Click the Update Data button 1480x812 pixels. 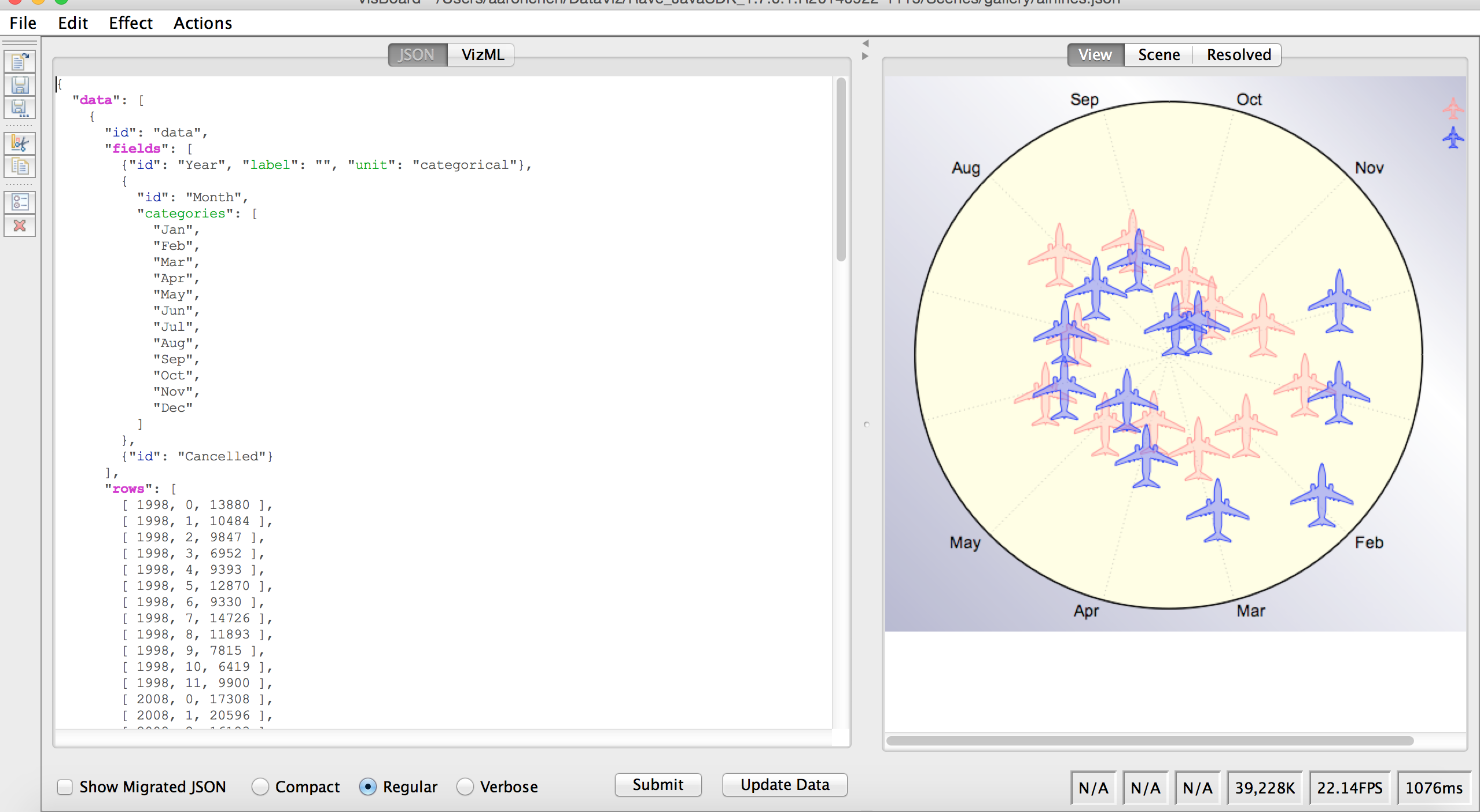click(785, 785)
